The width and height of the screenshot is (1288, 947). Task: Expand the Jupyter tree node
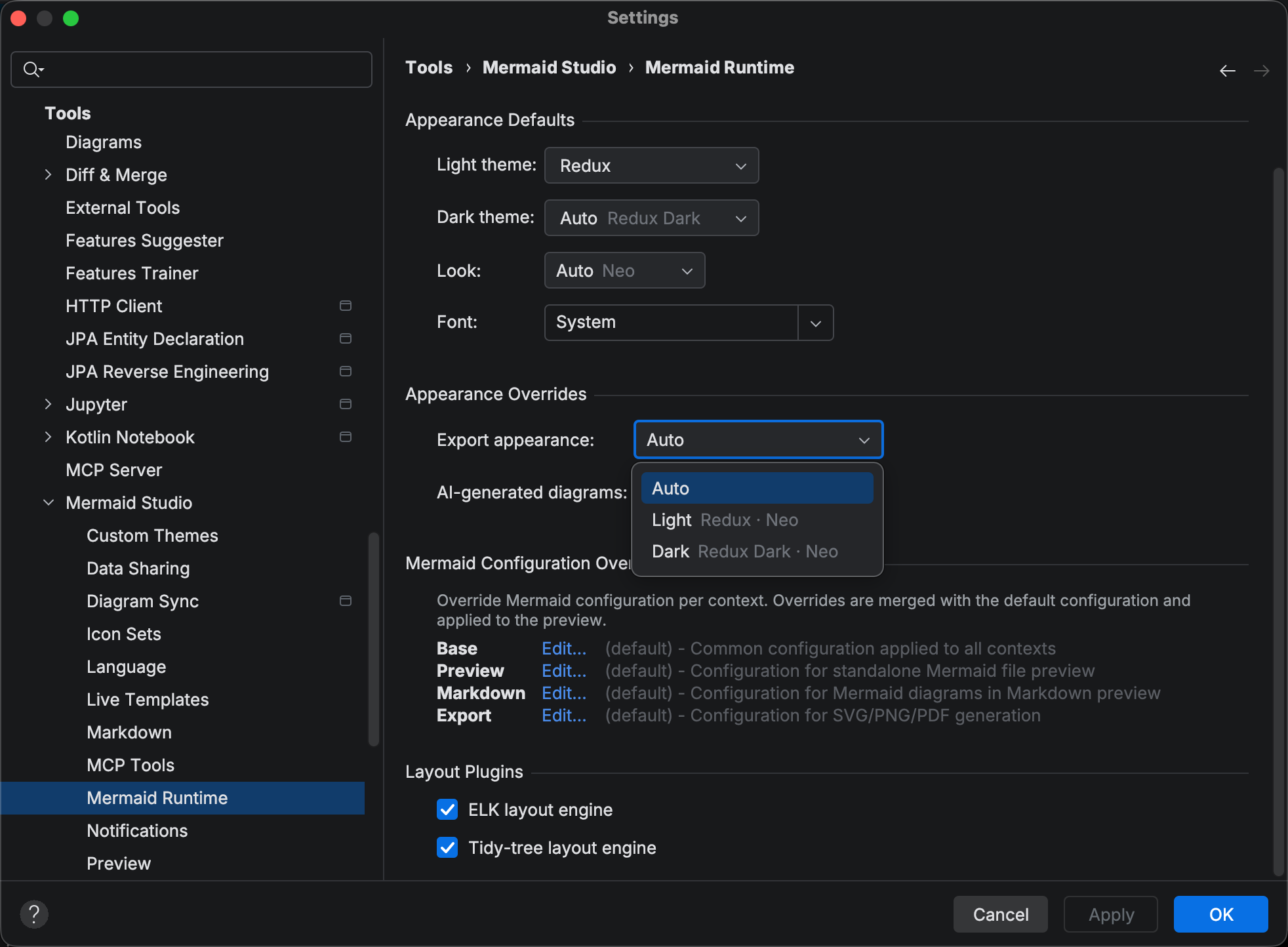(48, 404)
